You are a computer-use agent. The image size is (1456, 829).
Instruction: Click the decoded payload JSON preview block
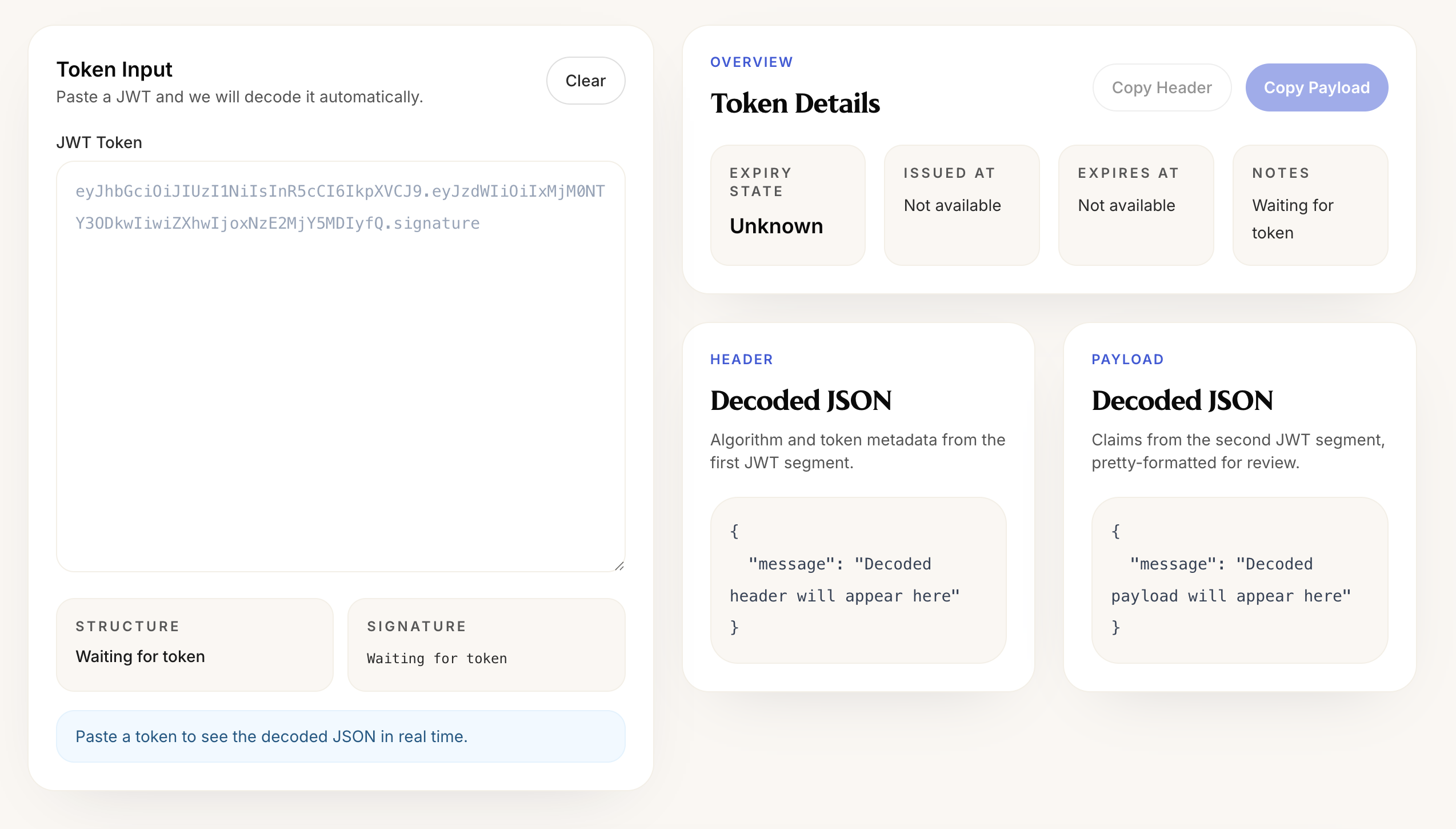pyautogui.click(x=1239, y=580)
